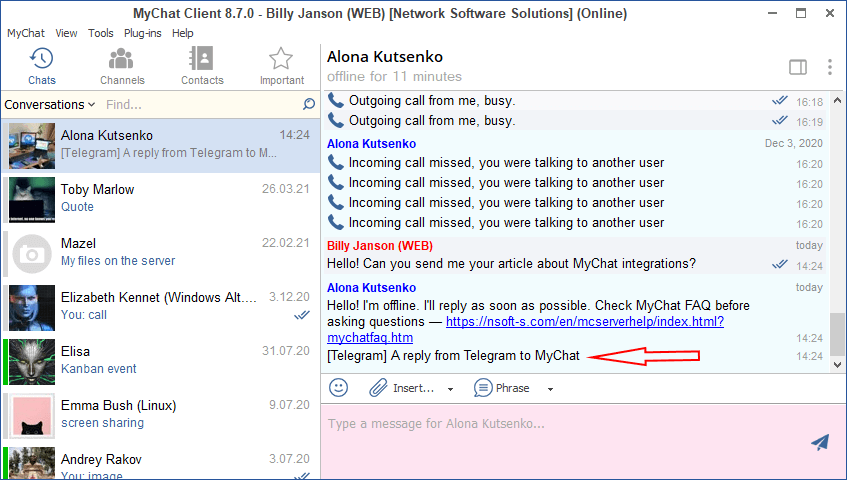The width and height of the screenshot is (847, 480).
Task: Expand the Conversations filter dropdown
Action: (x=50, y=104)
